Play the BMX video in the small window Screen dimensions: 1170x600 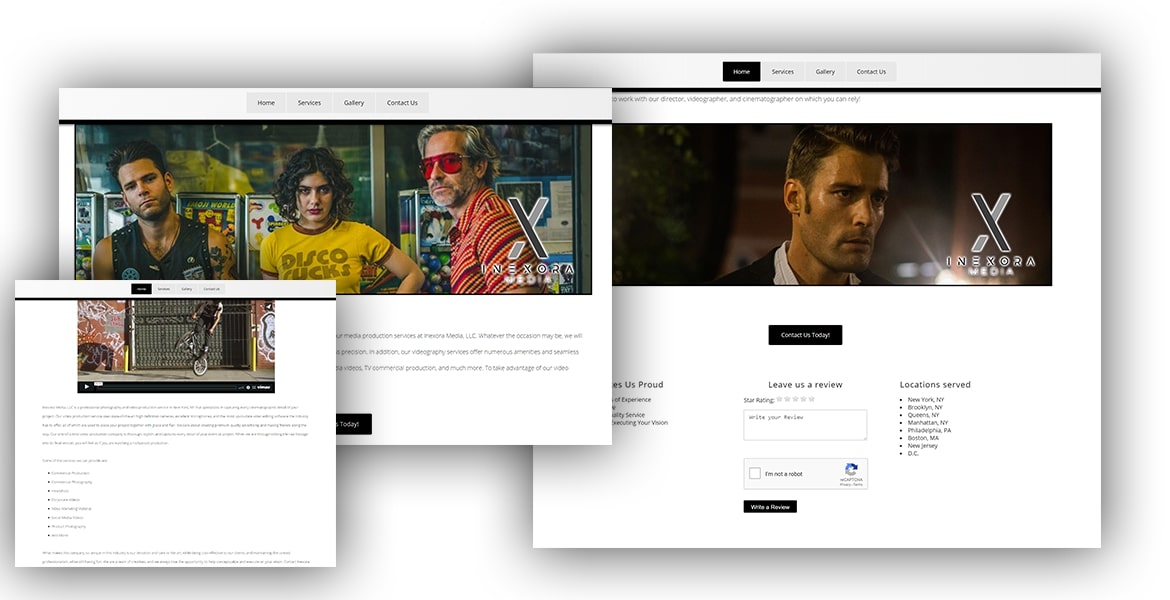pos(87,387)
